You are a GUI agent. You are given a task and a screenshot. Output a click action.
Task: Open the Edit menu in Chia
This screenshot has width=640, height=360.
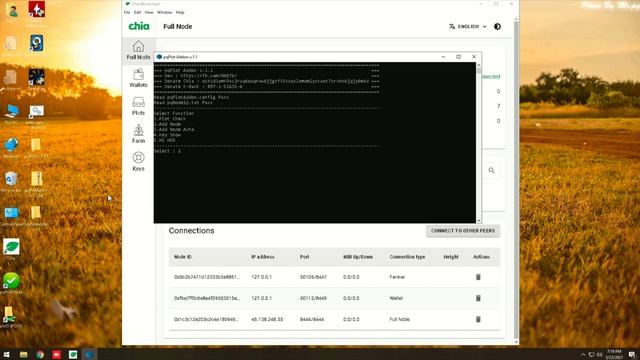(x=137, y=12)
